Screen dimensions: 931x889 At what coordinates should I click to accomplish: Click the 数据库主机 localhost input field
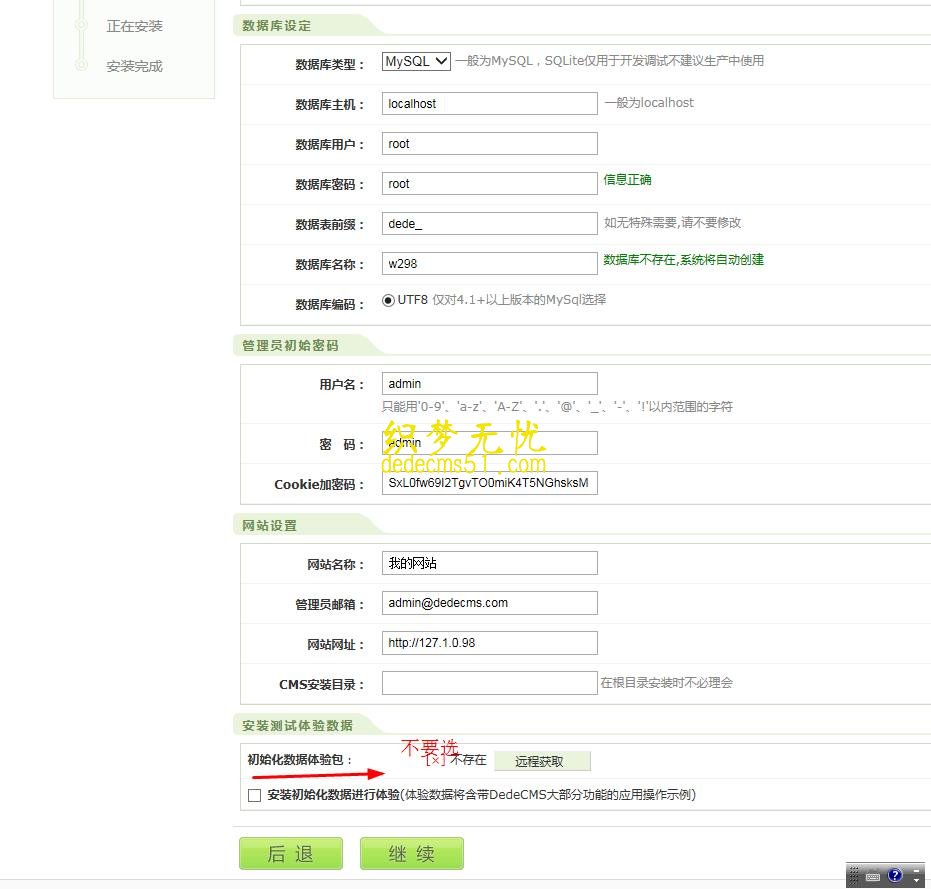pyautogui.click(x=488, y=103)
